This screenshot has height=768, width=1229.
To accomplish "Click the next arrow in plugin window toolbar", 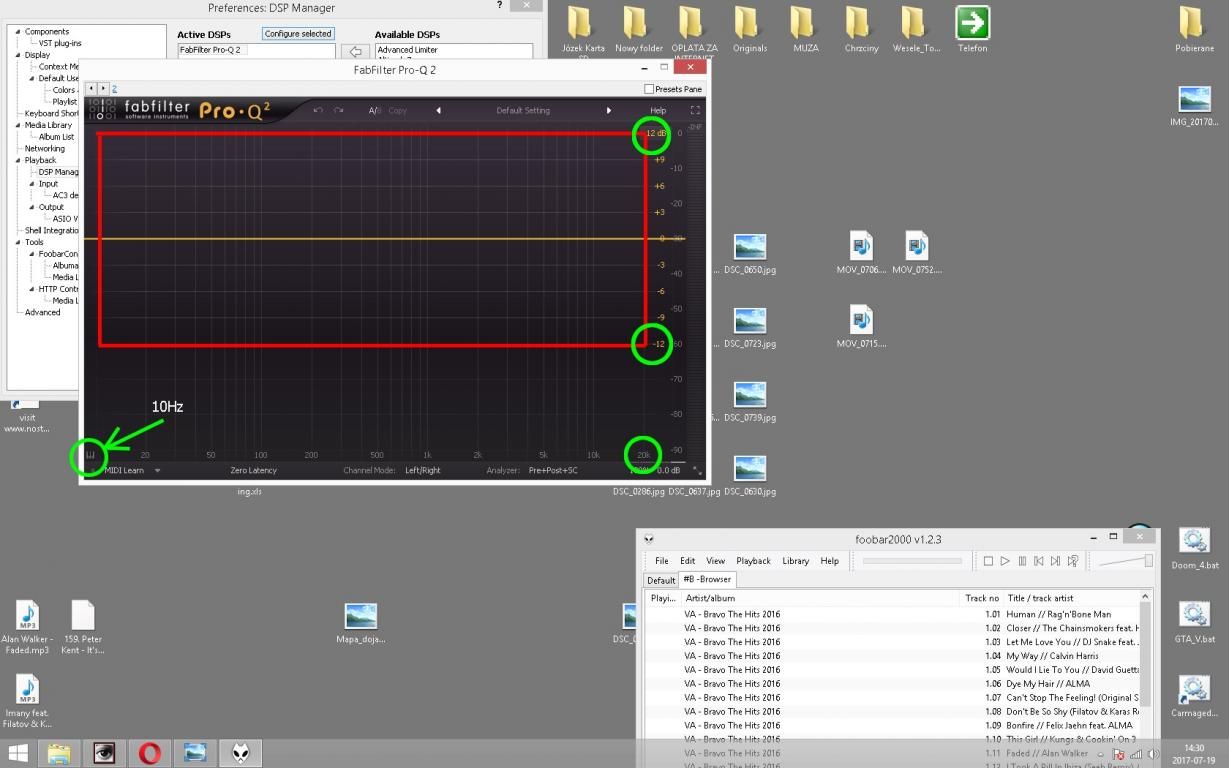I will pos(102,89).
